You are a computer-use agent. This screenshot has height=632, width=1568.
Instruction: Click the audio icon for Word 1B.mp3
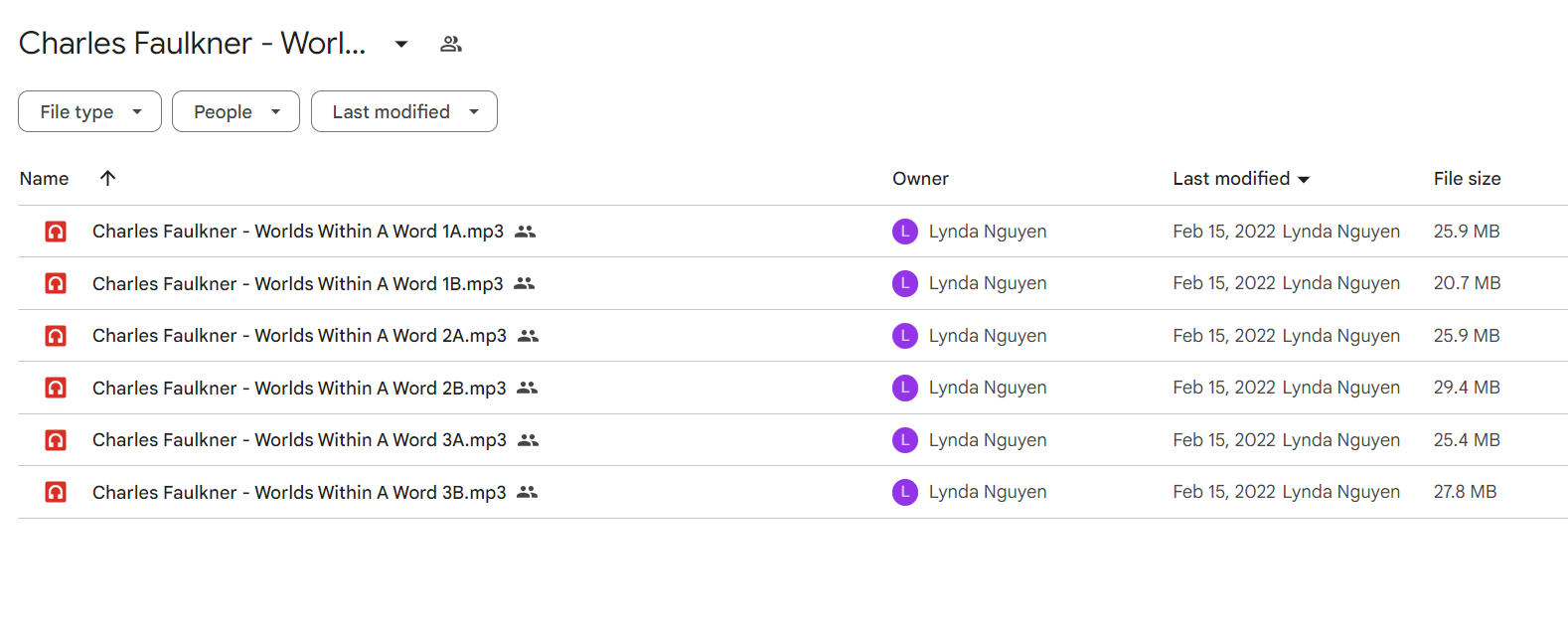pos(56,283)
